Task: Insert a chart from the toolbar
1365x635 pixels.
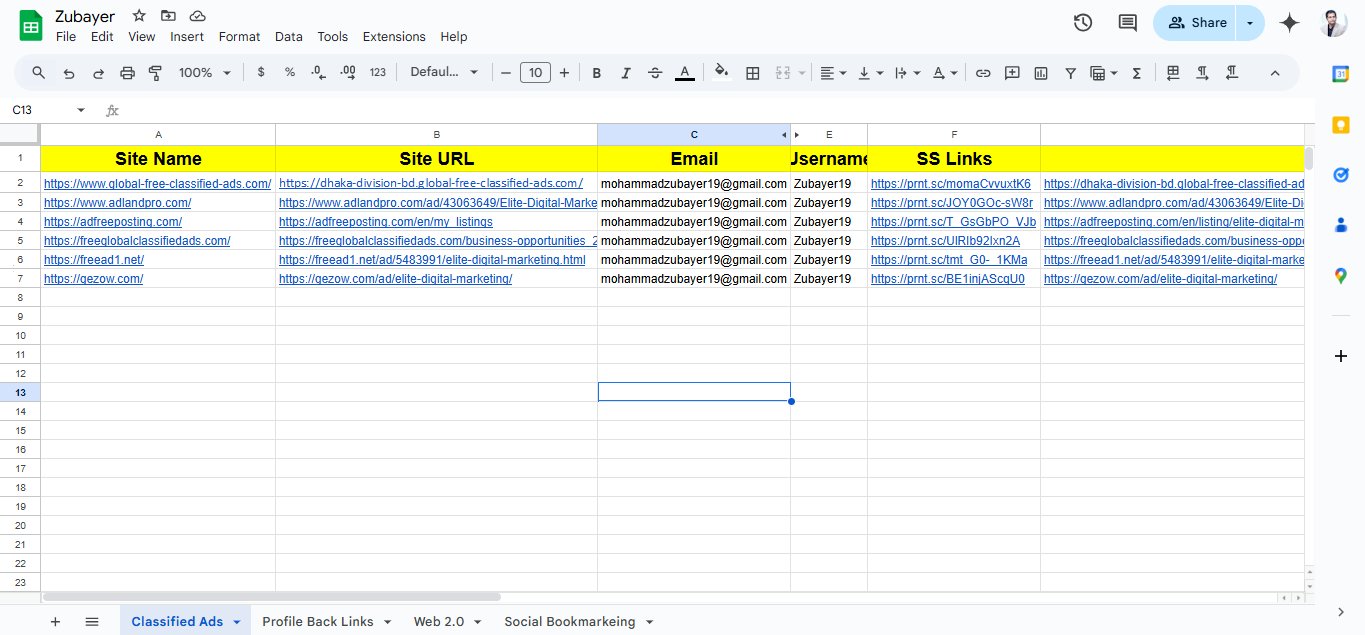Action: (x=1041, y=73)
